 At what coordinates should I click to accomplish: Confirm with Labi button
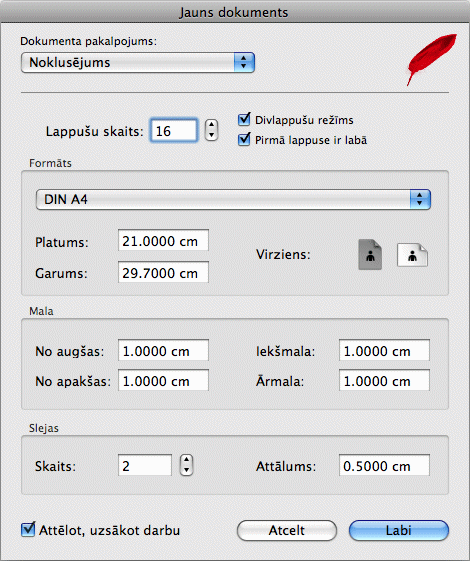tap(399, 530)
